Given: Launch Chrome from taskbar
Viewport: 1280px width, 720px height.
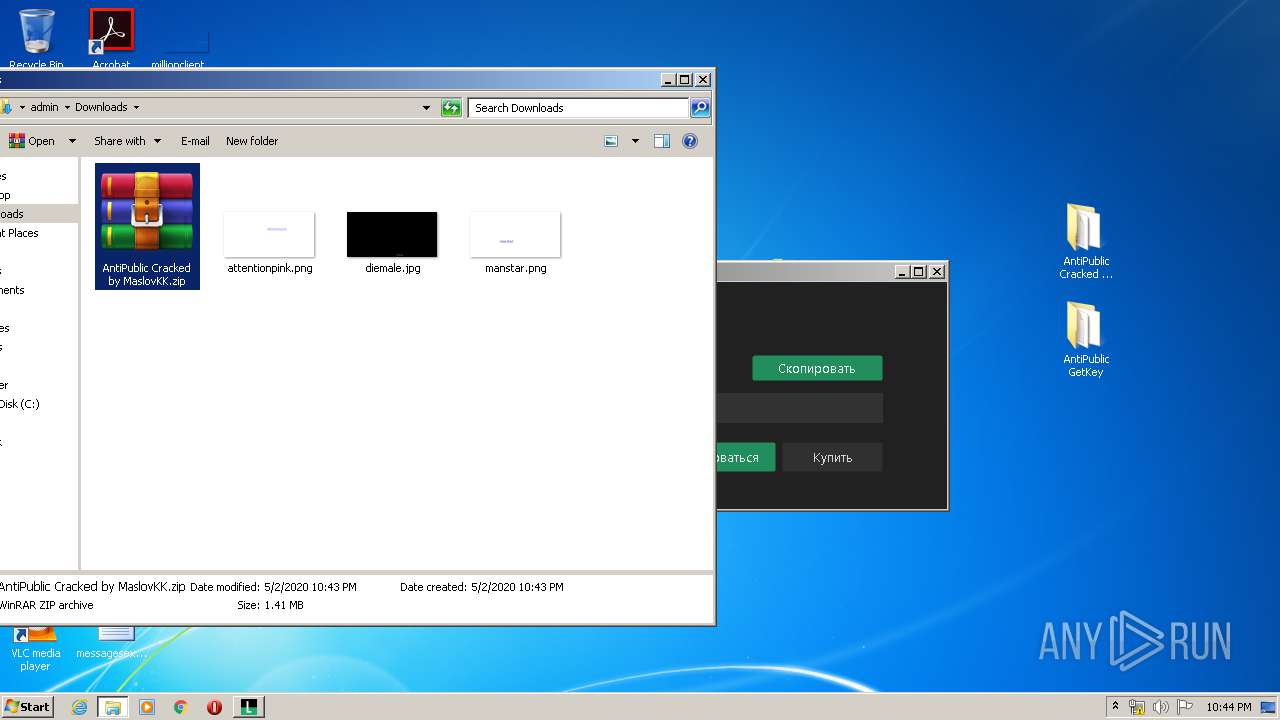Looking at the screenshot, I should tap(181, 707).
